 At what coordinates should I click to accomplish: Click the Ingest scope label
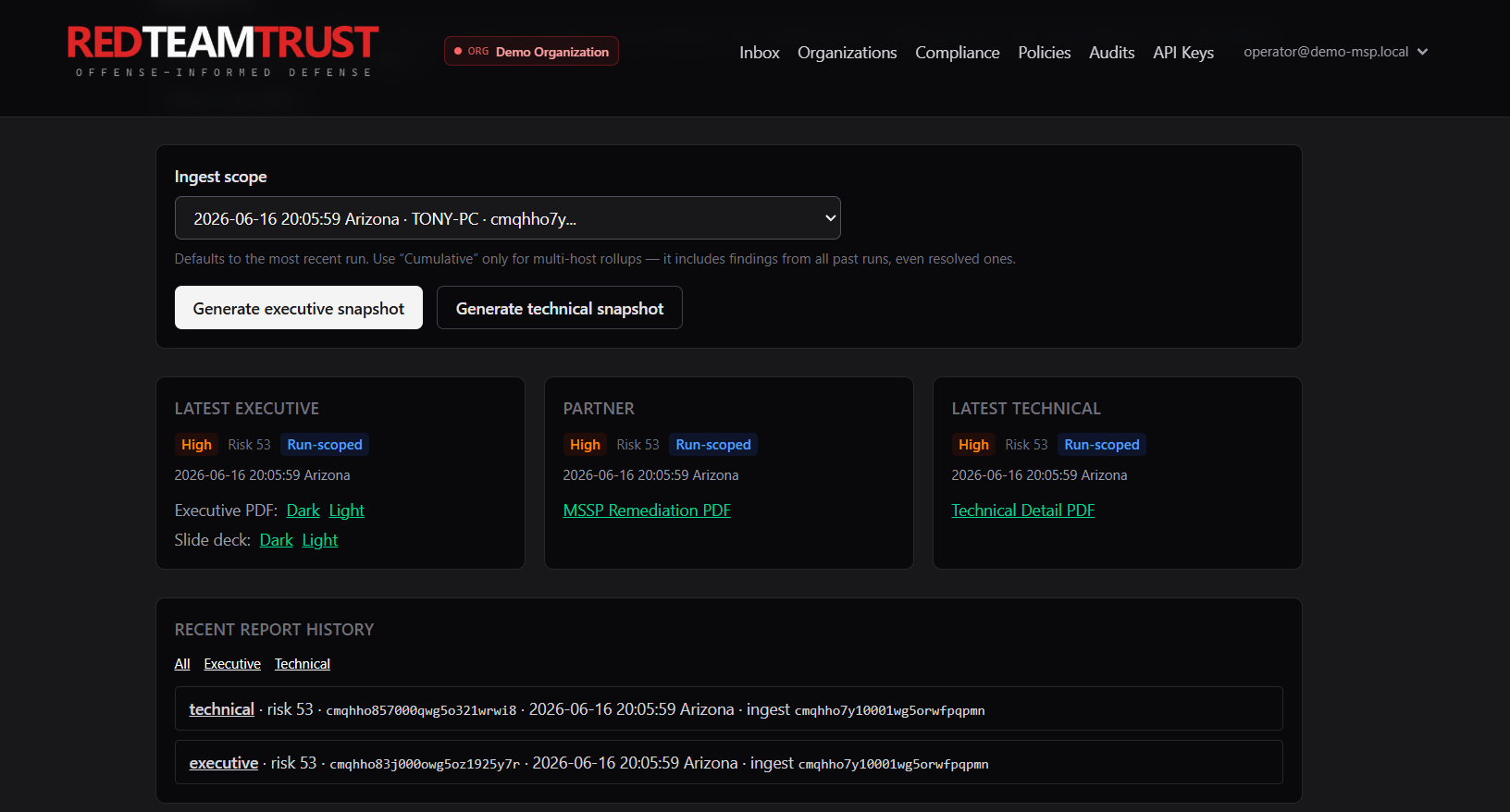click(220, 177)
